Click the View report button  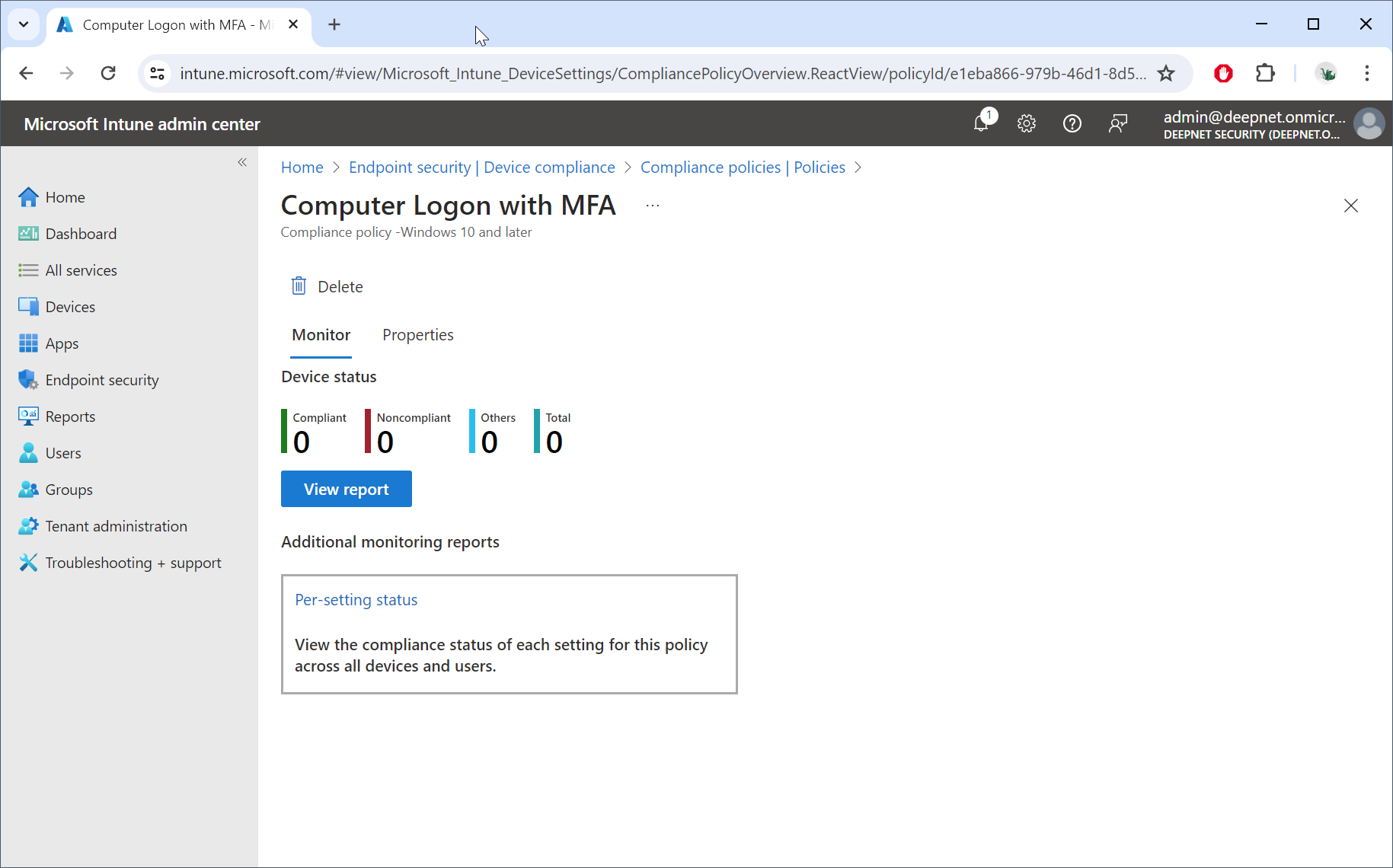pos(346,489)
